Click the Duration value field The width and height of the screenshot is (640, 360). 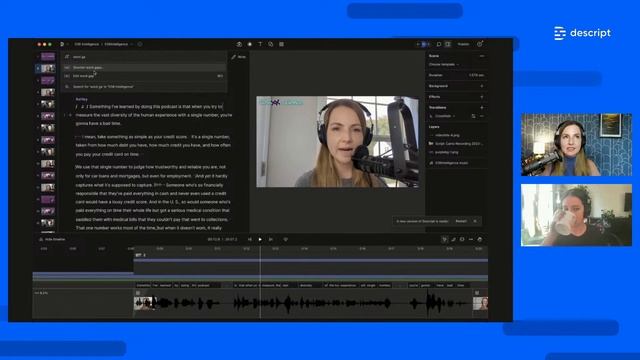(x=476, y=75)
